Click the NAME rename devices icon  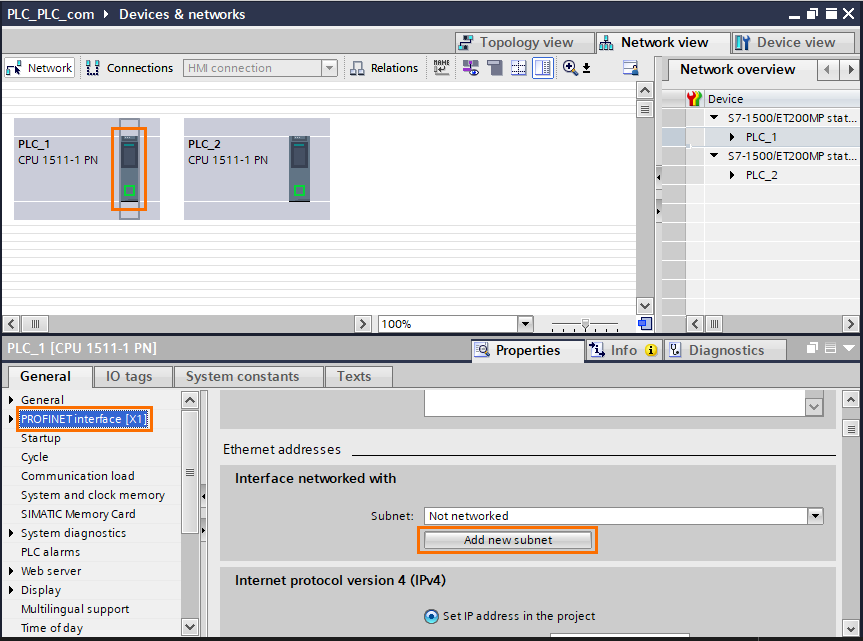click(441, 68)
